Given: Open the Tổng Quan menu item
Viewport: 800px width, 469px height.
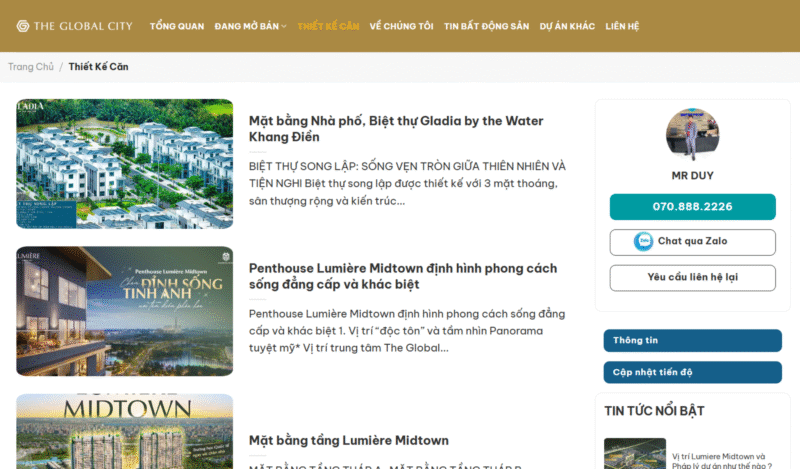Looking at the screenshot, I should click(x=177, y=26).
